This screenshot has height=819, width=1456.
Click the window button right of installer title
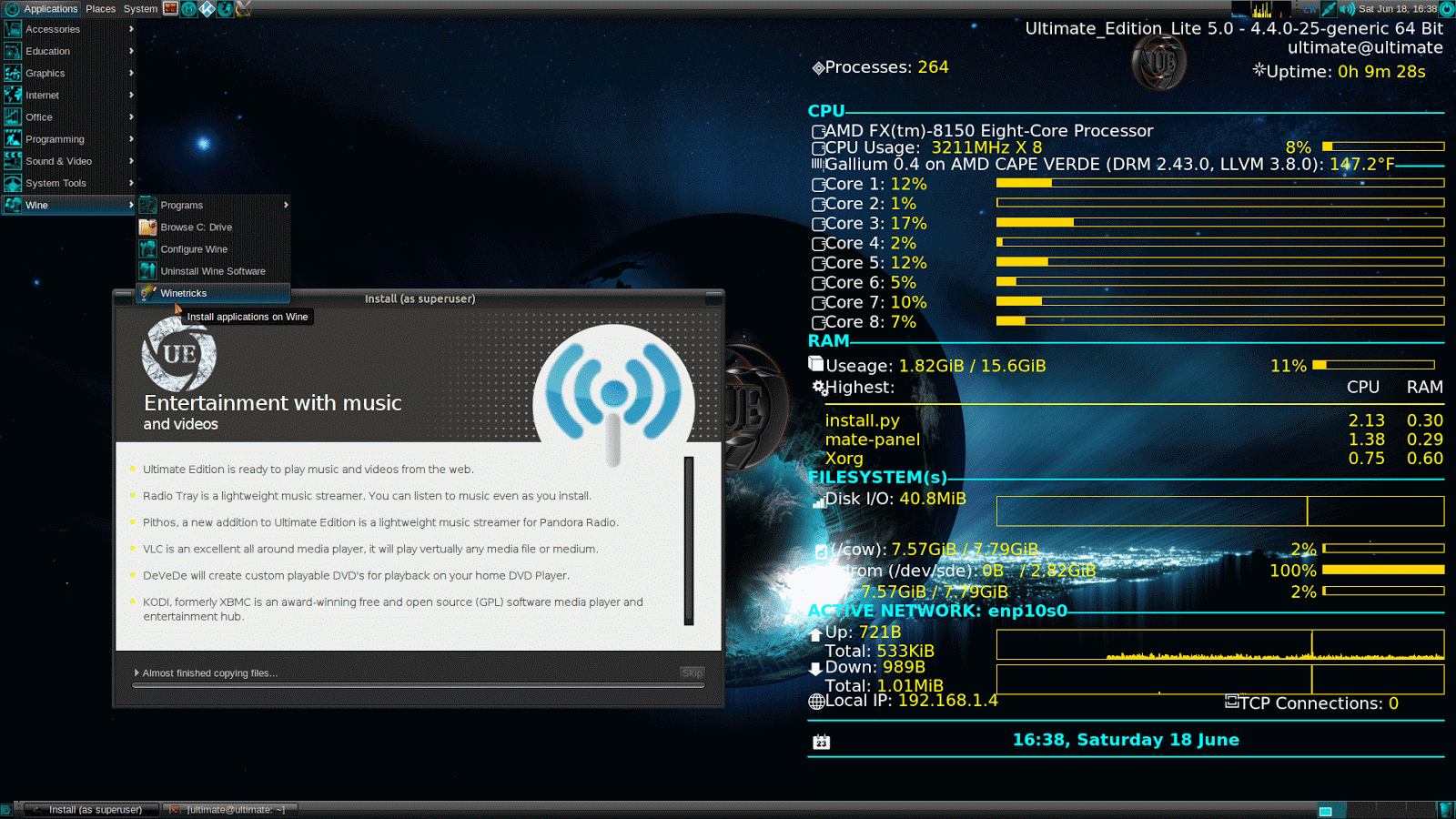click(x=714, y=298)
